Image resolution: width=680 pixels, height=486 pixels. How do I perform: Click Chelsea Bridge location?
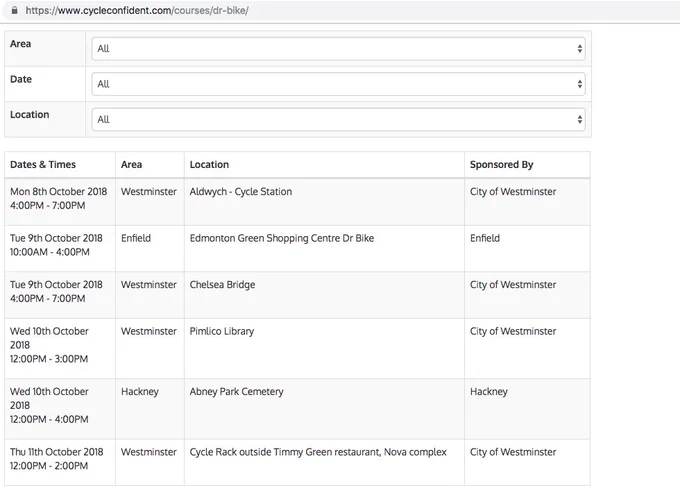222,285
